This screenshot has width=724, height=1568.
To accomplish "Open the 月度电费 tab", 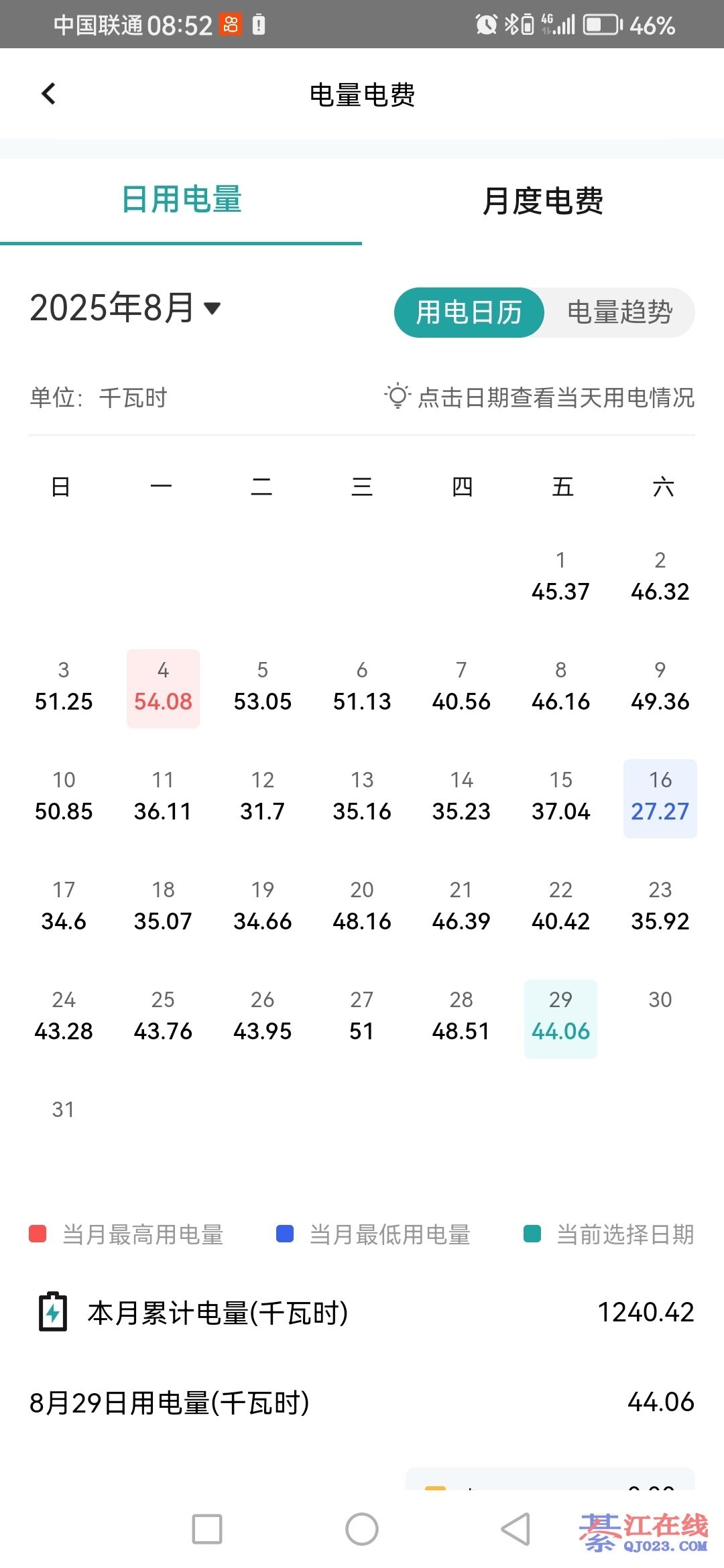I will pos(543,200).
